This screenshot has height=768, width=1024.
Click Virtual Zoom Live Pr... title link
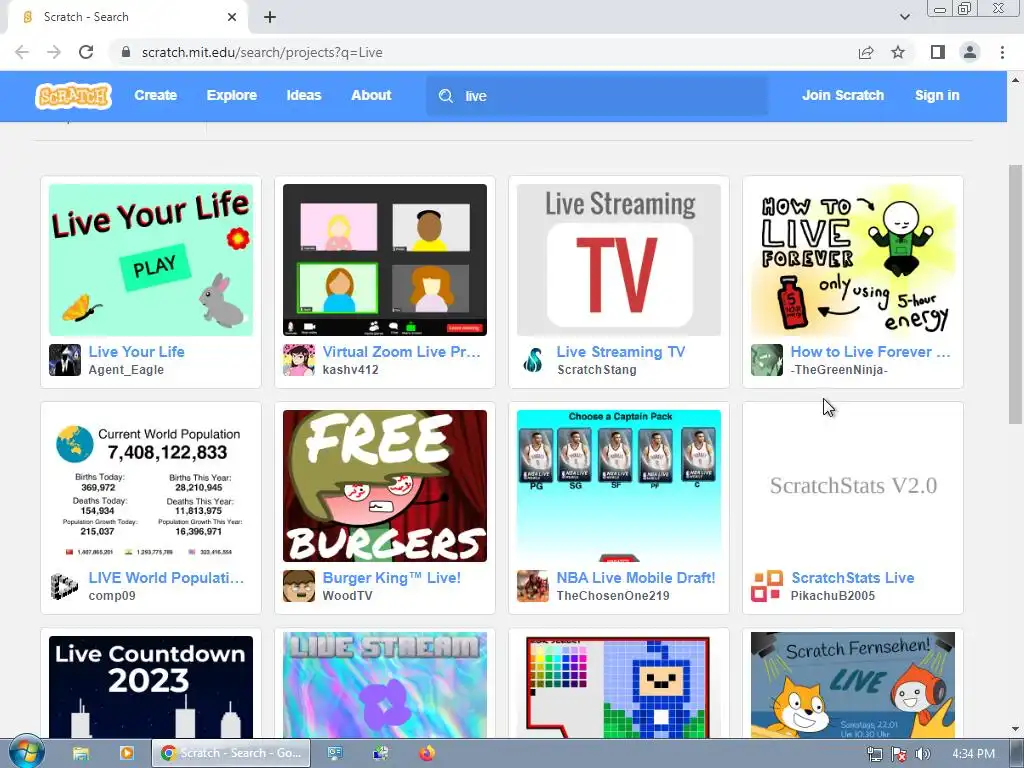(402, 352)
